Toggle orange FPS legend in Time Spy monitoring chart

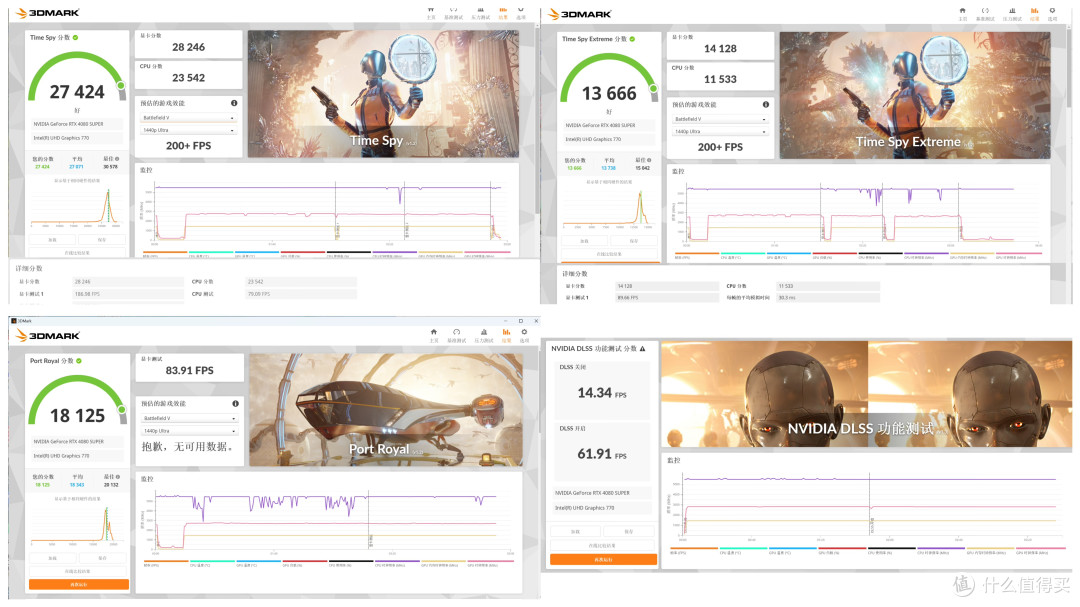164,253
